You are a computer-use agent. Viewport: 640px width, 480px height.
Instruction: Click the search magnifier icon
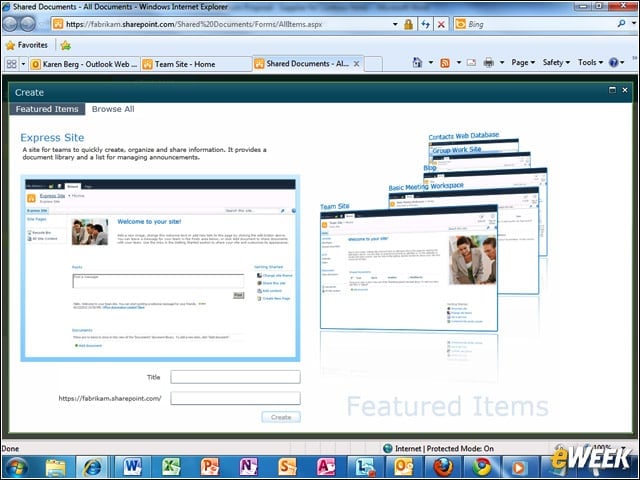[621, 24]
